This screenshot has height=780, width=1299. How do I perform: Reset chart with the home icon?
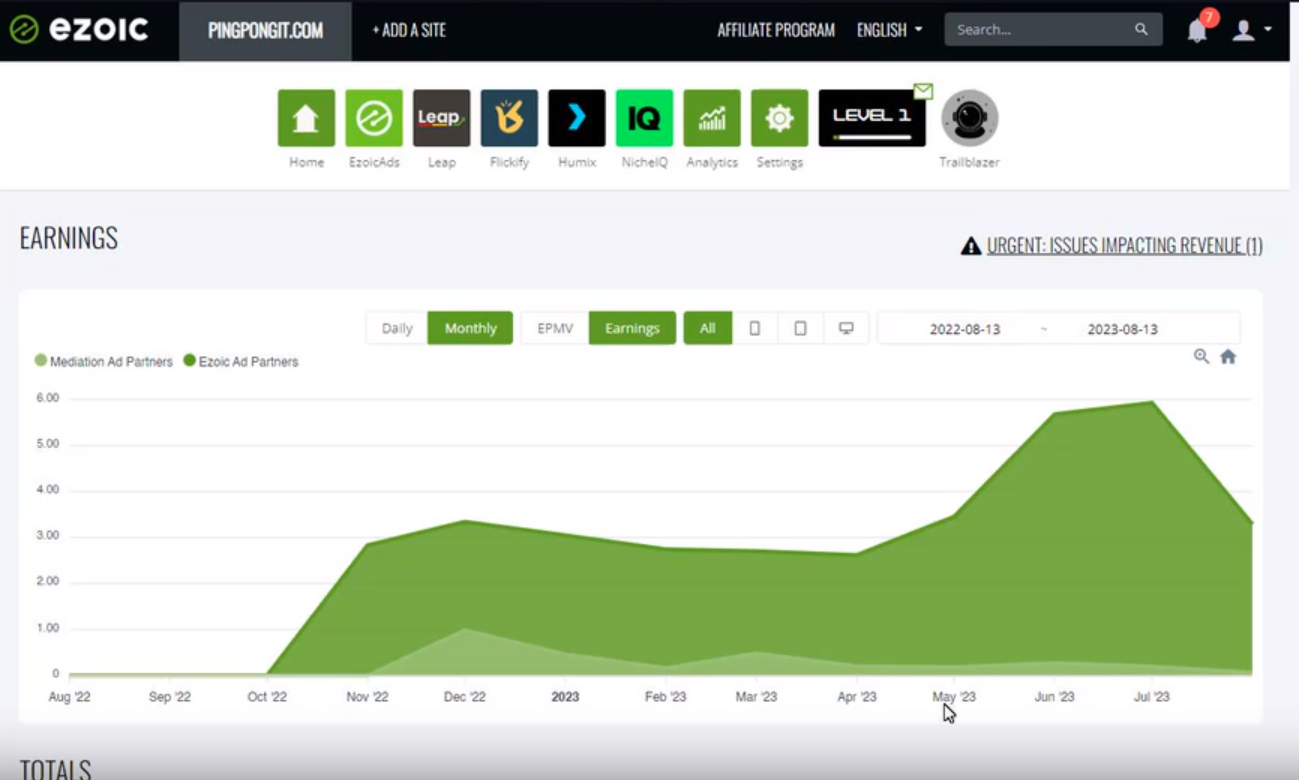pyautogui.click(x=1228, y=356)
